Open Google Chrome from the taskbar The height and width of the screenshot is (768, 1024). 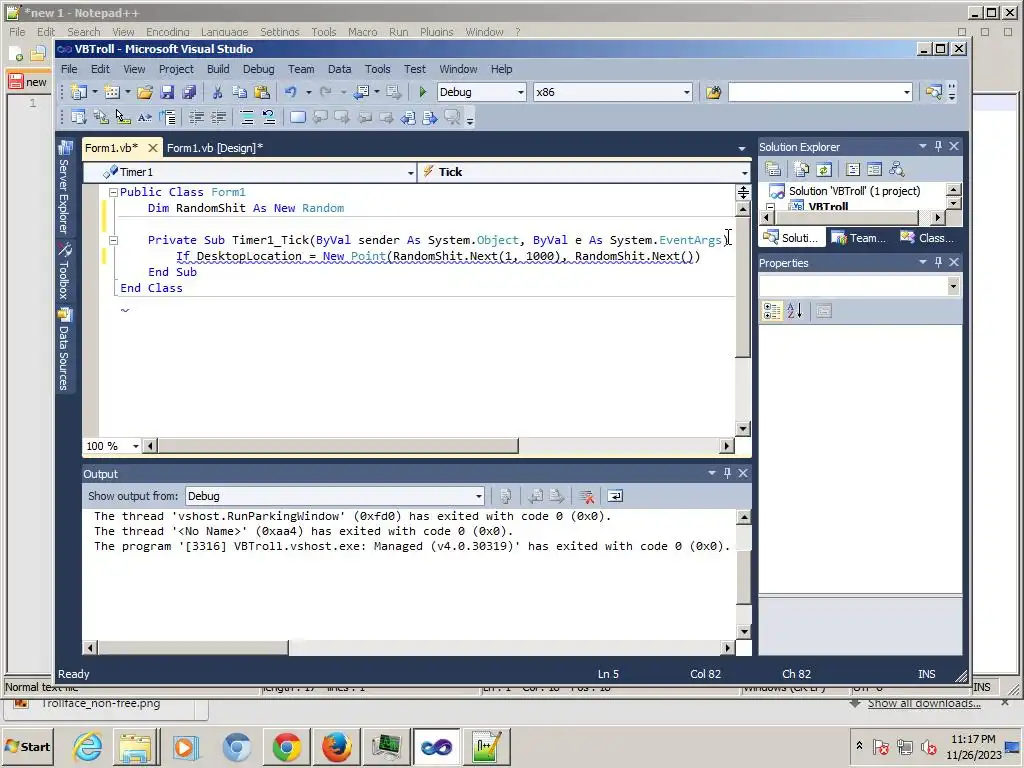[287, 746]
